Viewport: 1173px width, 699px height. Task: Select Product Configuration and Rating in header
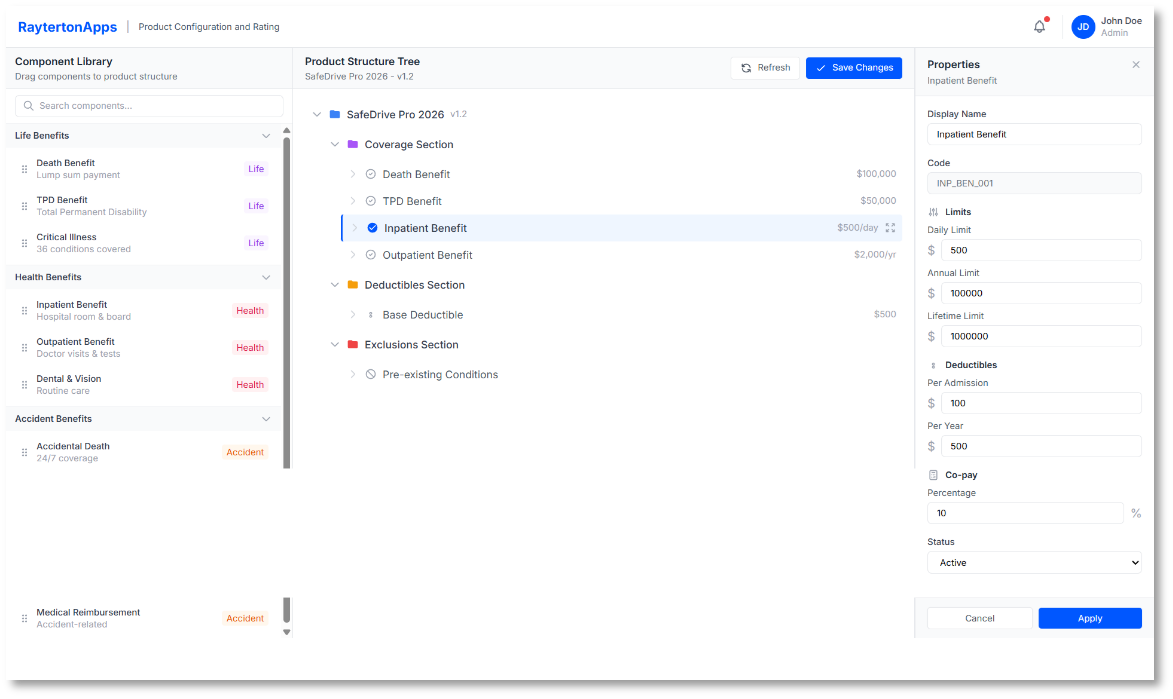click(208, 26)
